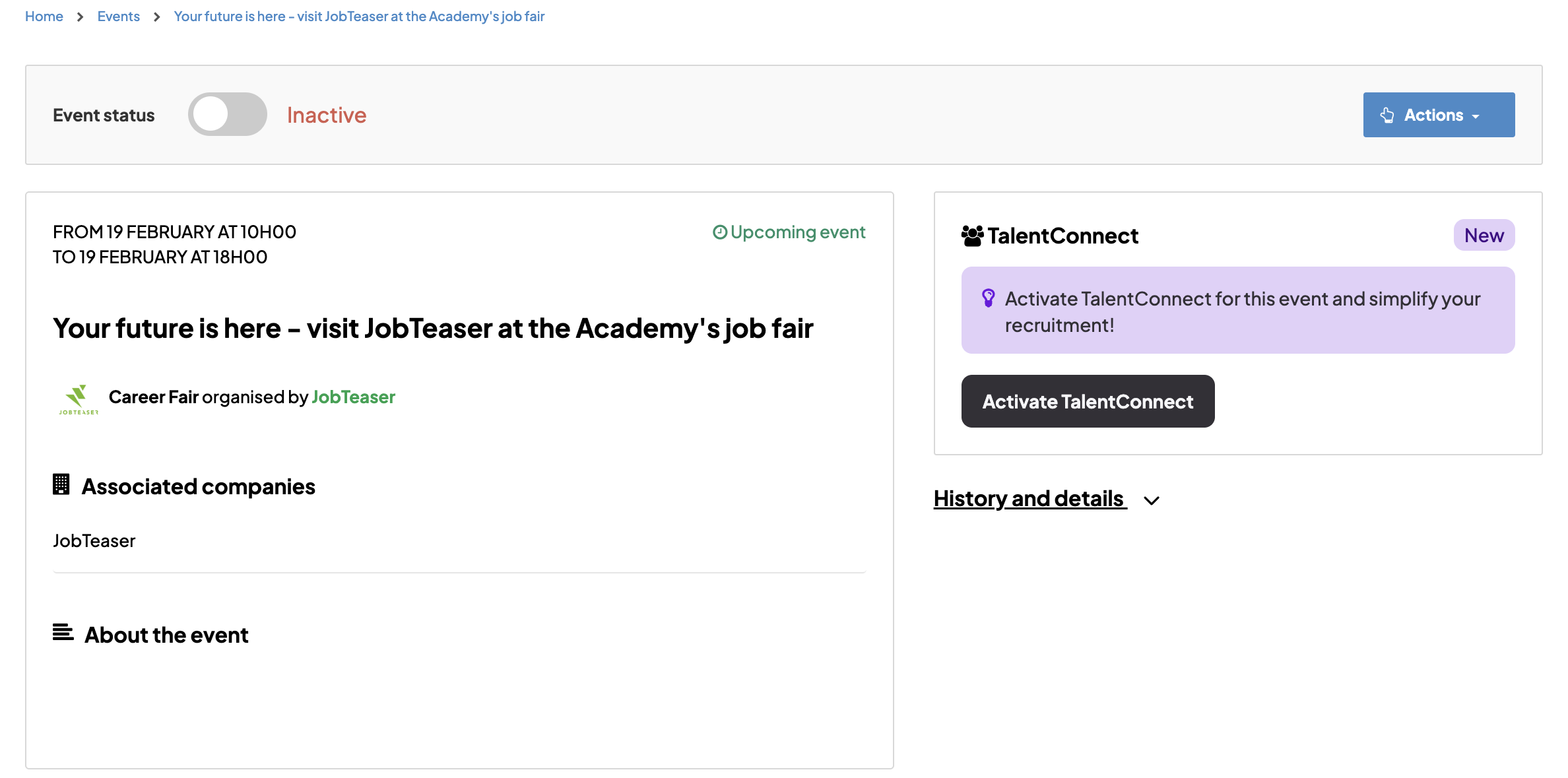The width and height of the screenshot is (1568, 778).
Task: Click the JobTeaser logo image
Action: [x=78, y=399]
